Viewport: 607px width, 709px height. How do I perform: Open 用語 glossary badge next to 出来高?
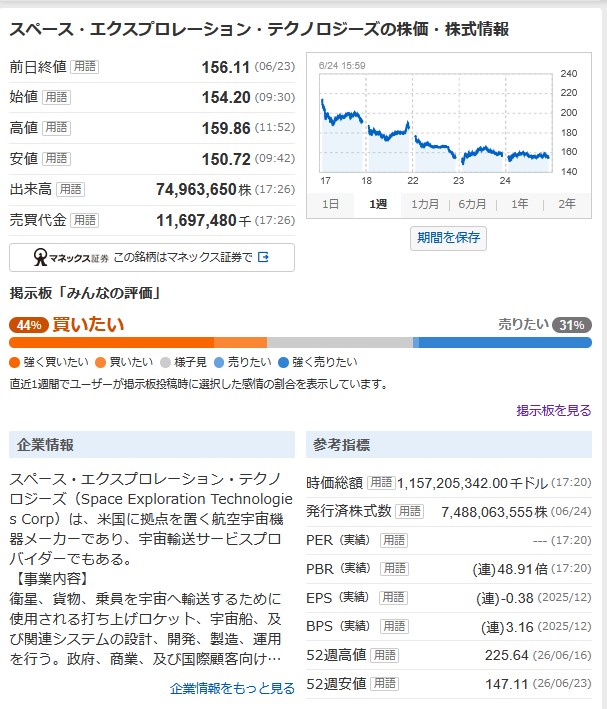tap(71, 189)
